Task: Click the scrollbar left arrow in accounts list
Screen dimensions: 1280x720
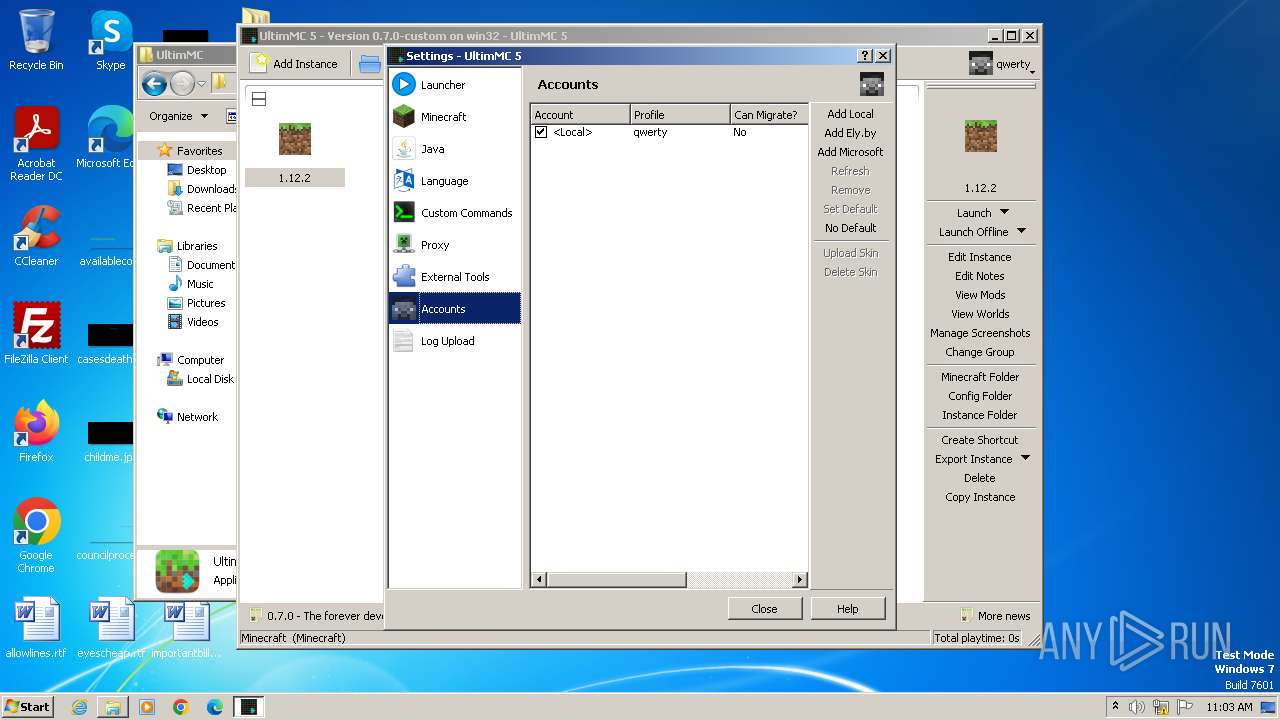Action: pos(539,580)
